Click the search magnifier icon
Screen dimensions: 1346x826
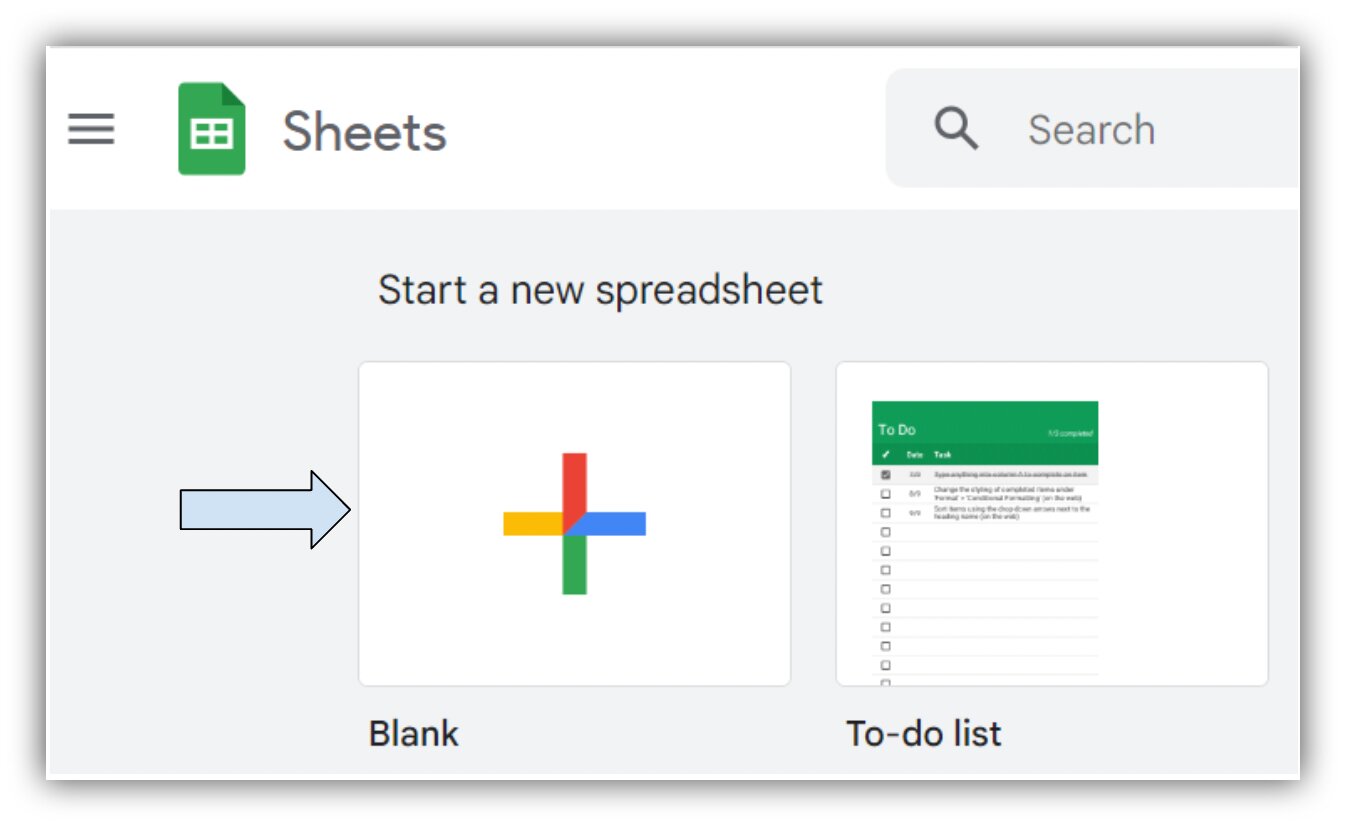pos(956,129)
